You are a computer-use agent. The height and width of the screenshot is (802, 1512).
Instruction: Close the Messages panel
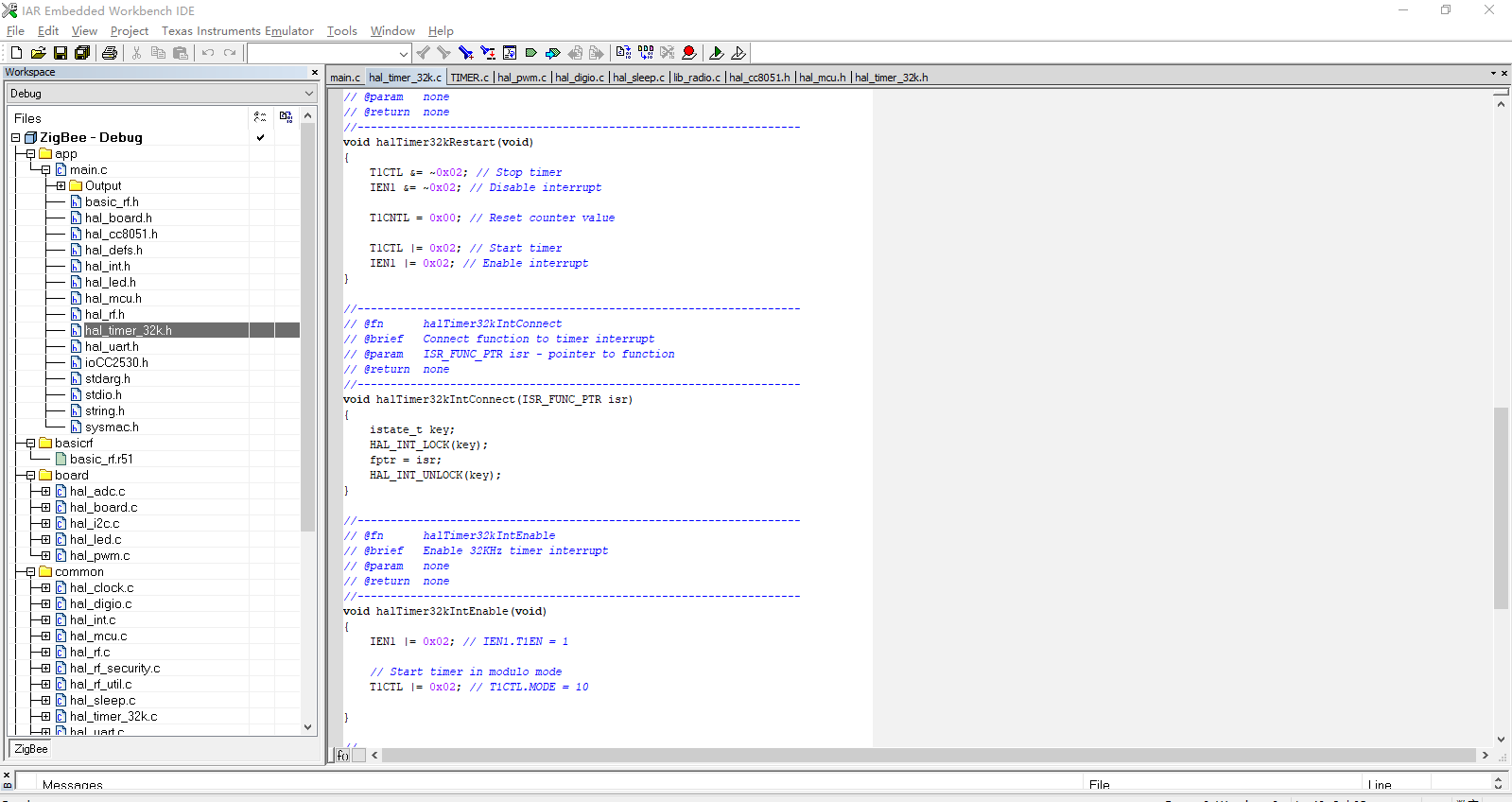pos(7,776)
